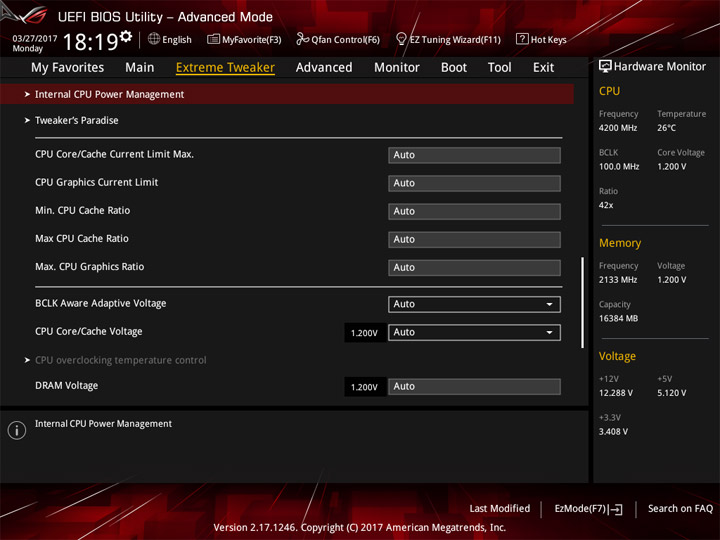Click the Max. CPU Graphics Ratio field
The height and width of the screenshot is (540, 720).
(474, 268)
